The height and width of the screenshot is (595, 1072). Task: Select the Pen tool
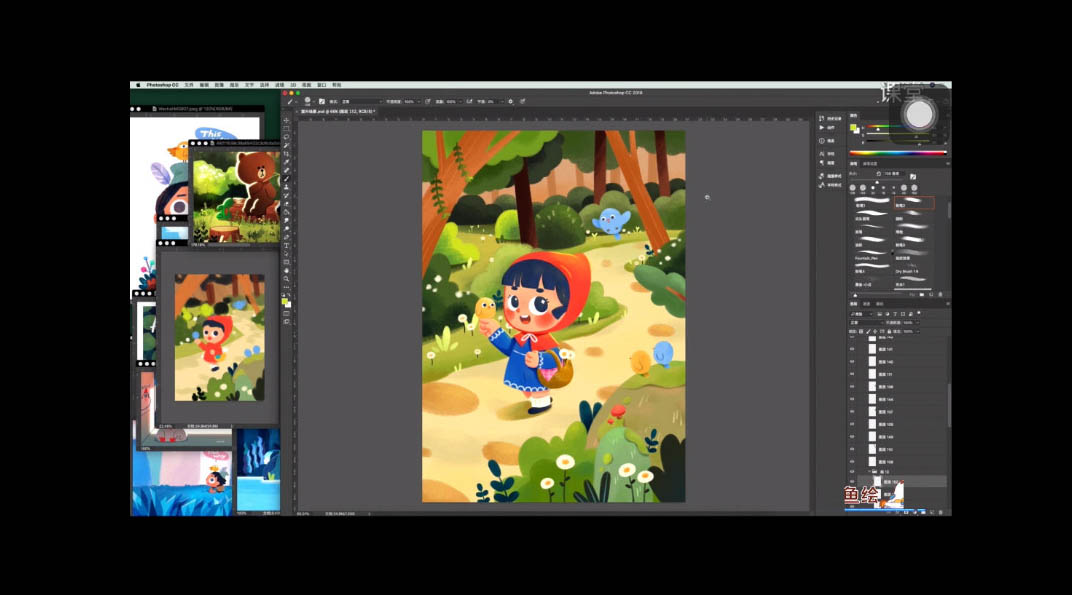(x=286, y=237)
